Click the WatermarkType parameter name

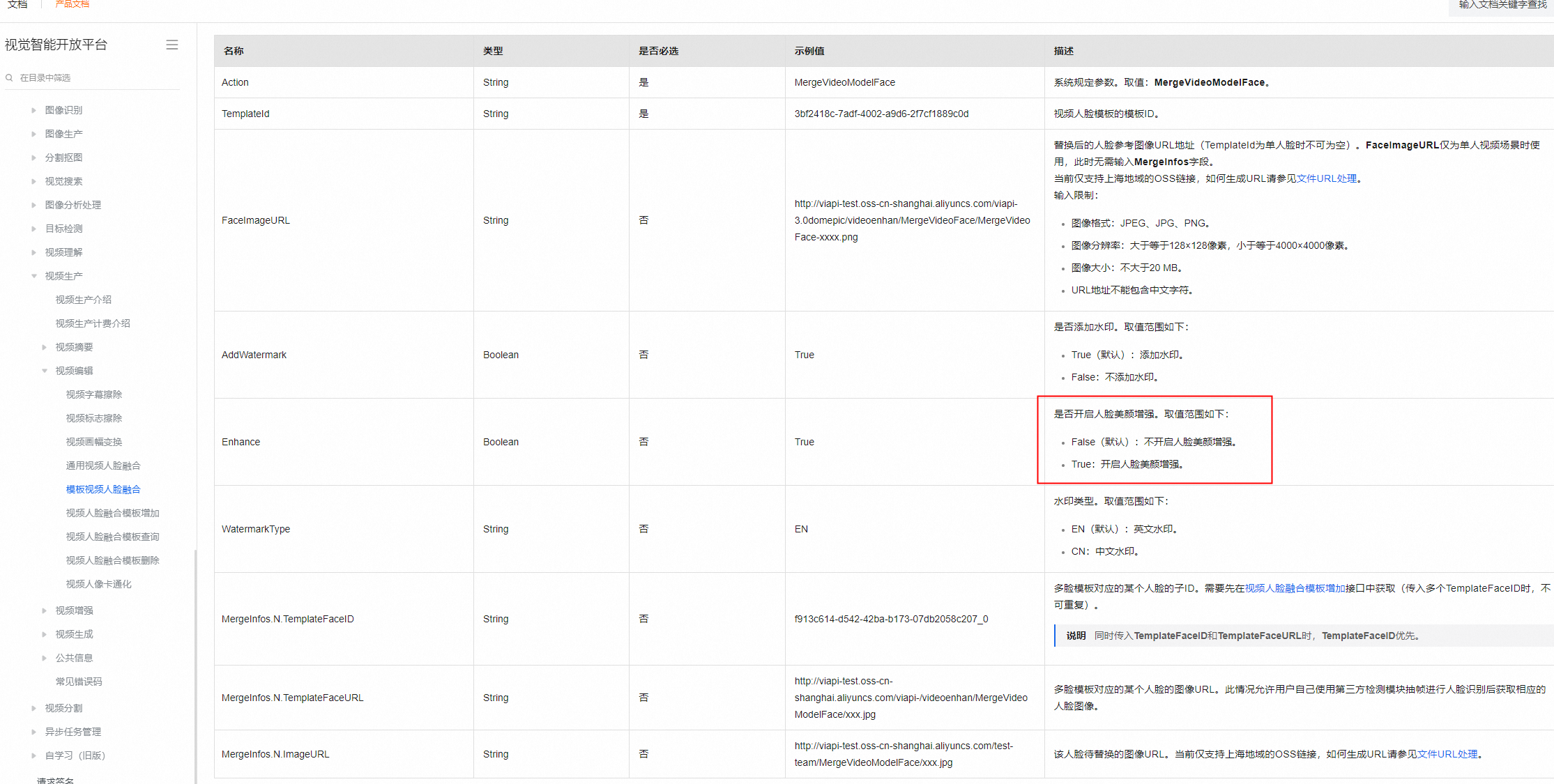256,529
